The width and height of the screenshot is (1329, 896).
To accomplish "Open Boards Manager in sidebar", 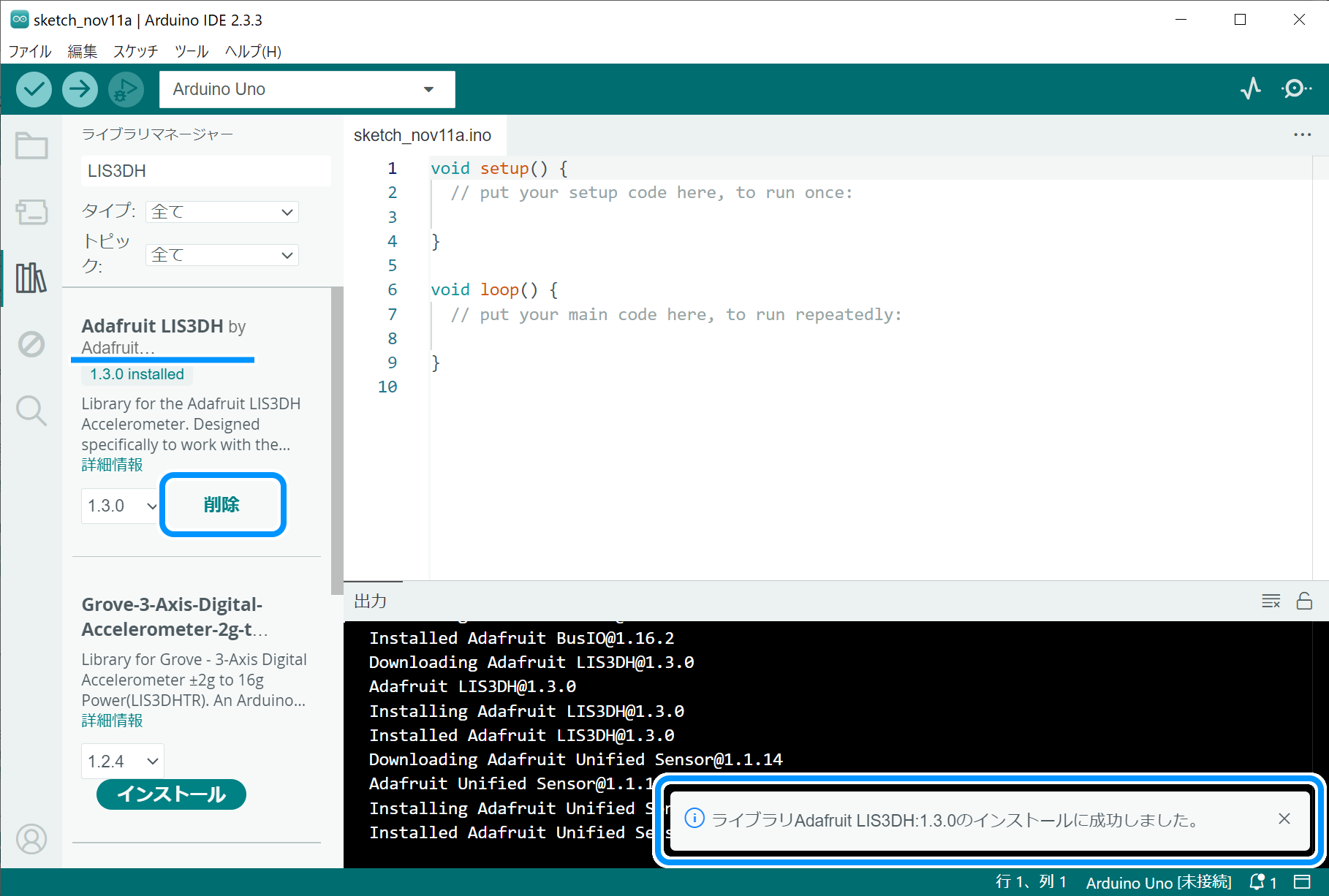I will click(x=31, y=212).
